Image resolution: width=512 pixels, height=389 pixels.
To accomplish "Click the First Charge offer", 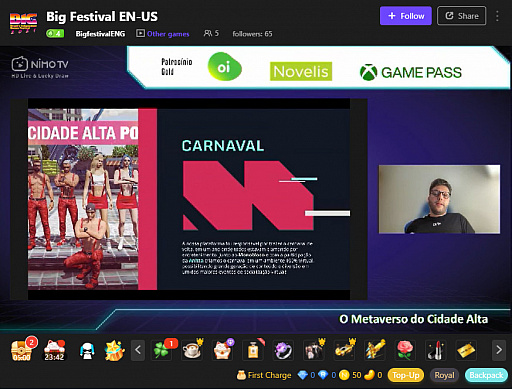I will pyautogui.click(x=264, y=375).
